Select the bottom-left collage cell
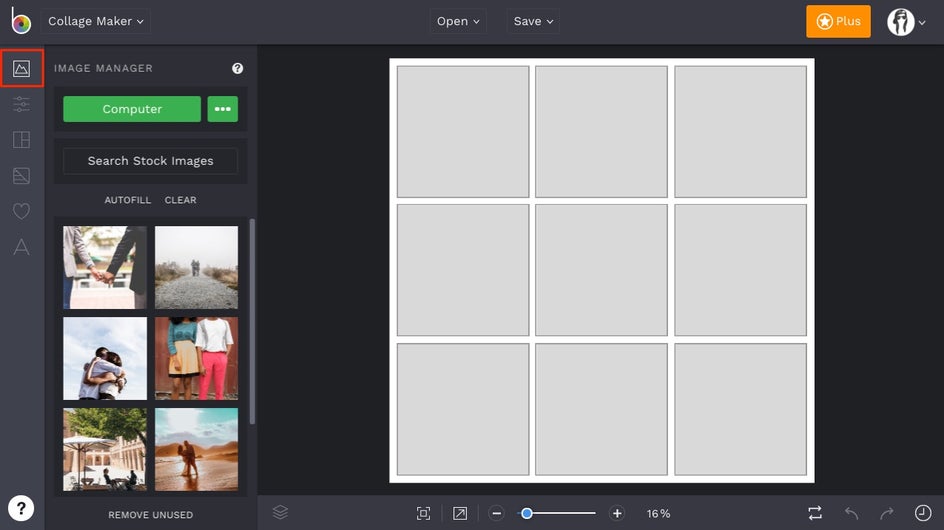The image size is (944, 530). [463, 409]
